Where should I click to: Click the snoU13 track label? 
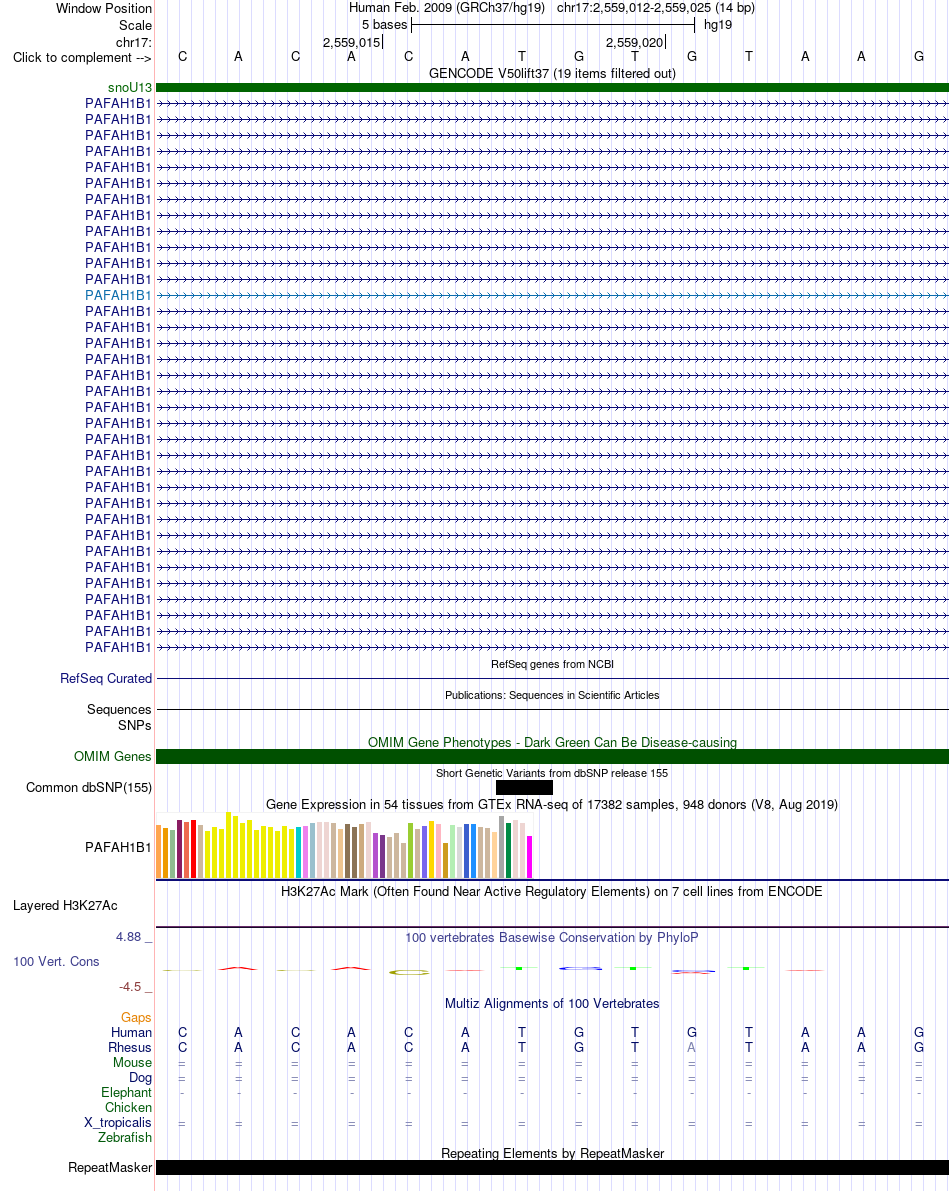[129, 88]
